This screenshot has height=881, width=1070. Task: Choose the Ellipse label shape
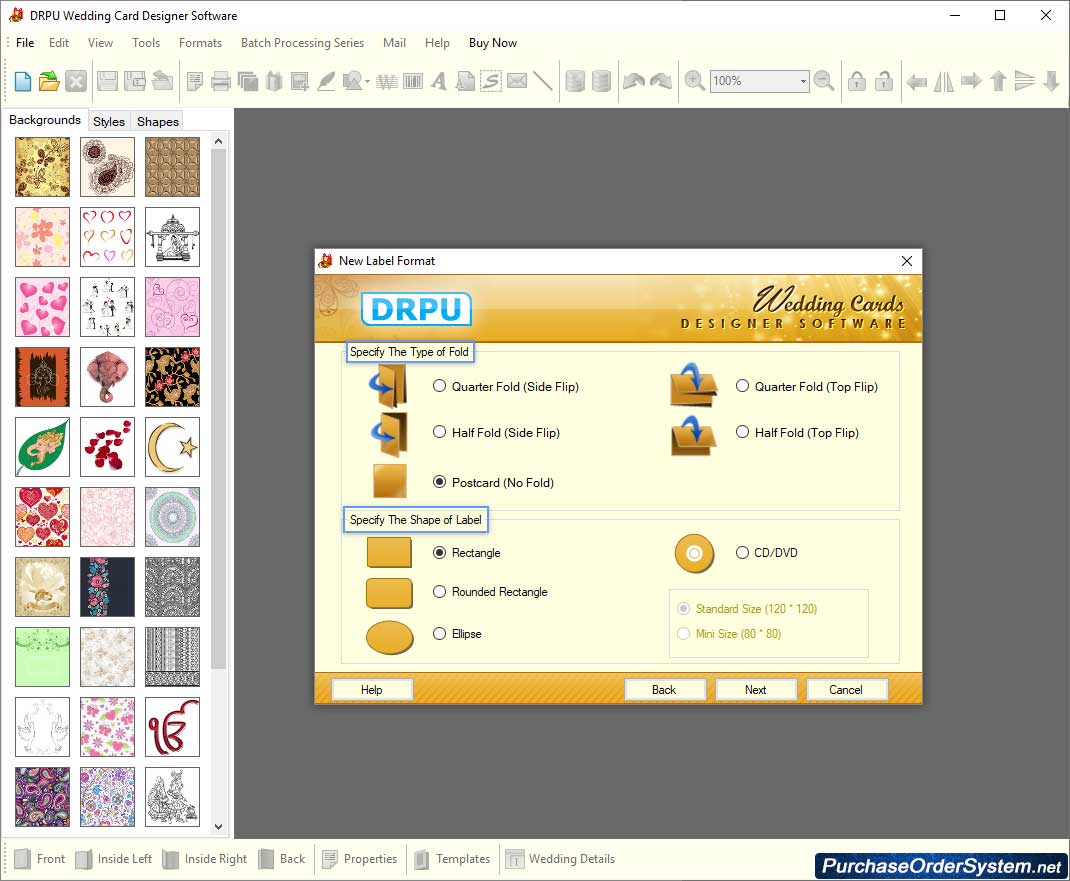tap(439, 633)
